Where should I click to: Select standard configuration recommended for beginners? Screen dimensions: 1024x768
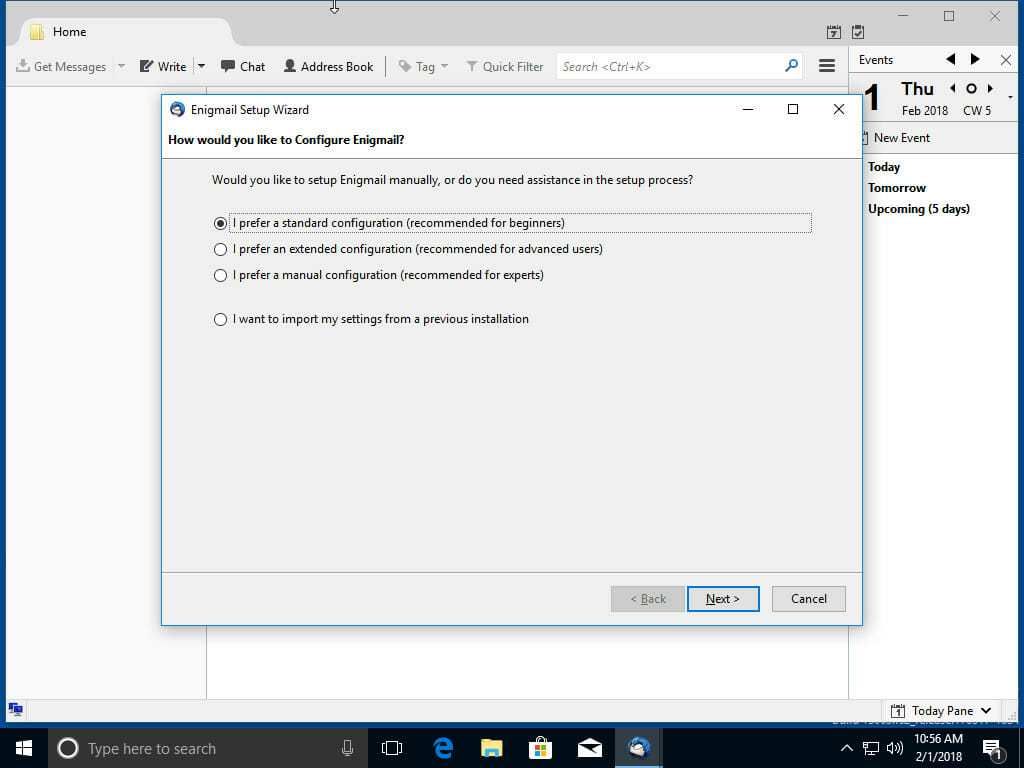tap(220, 223)
